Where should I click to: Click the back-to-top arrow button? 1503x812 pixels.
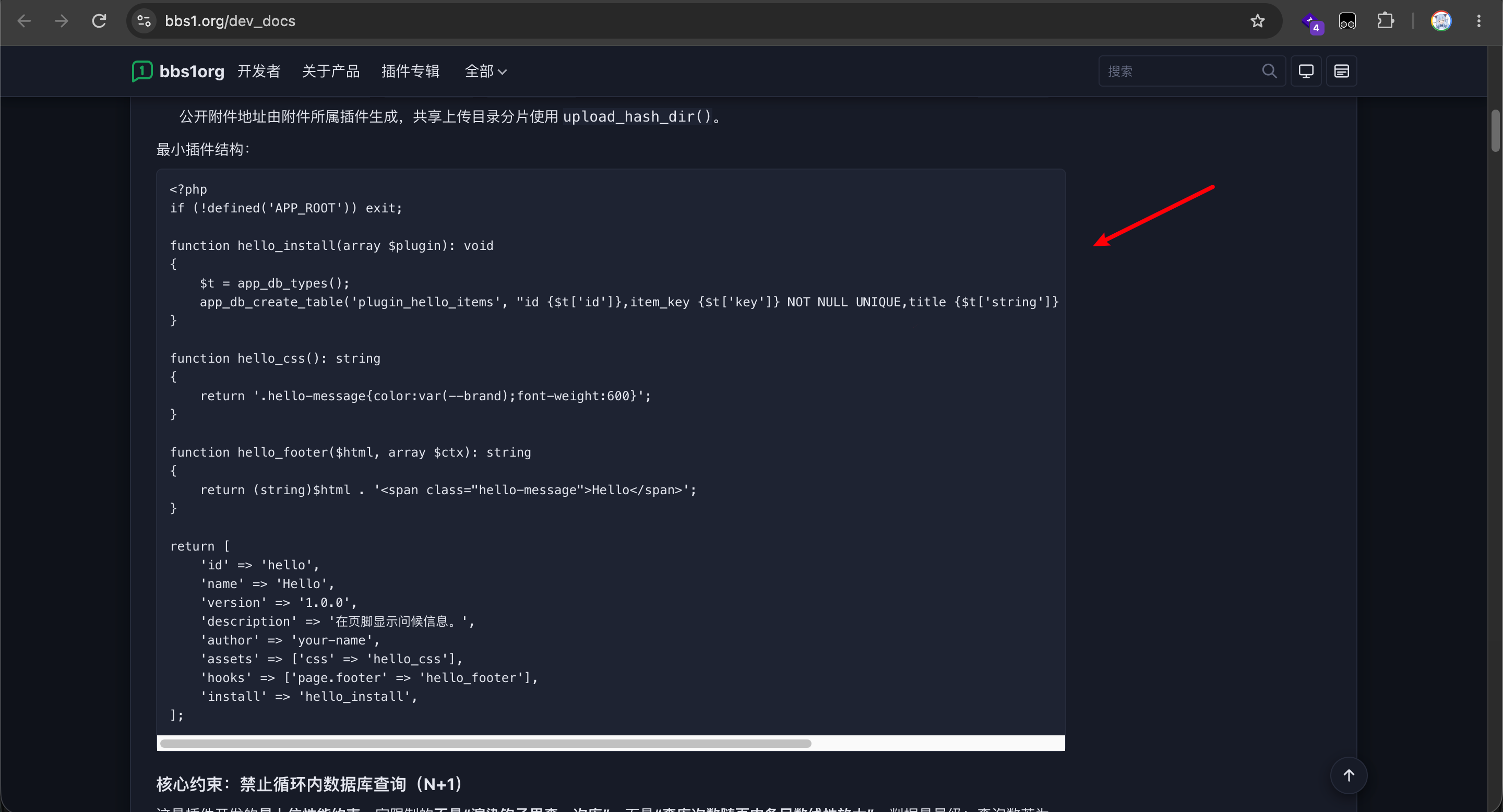(x=1349, y=775)
